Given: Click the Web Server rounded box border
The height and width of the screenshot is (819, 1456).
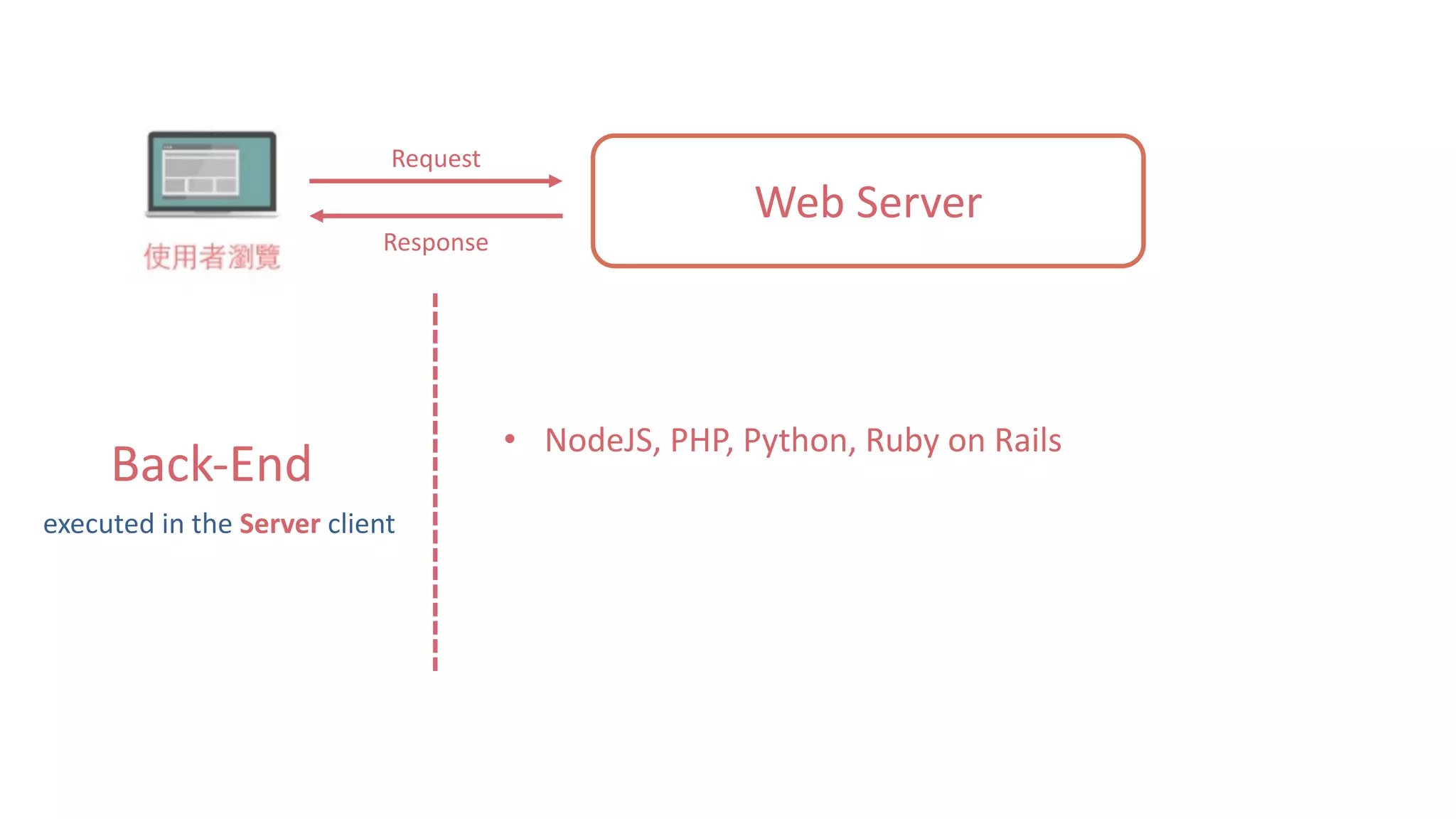Looking at the screenshot, I should 867,136.
